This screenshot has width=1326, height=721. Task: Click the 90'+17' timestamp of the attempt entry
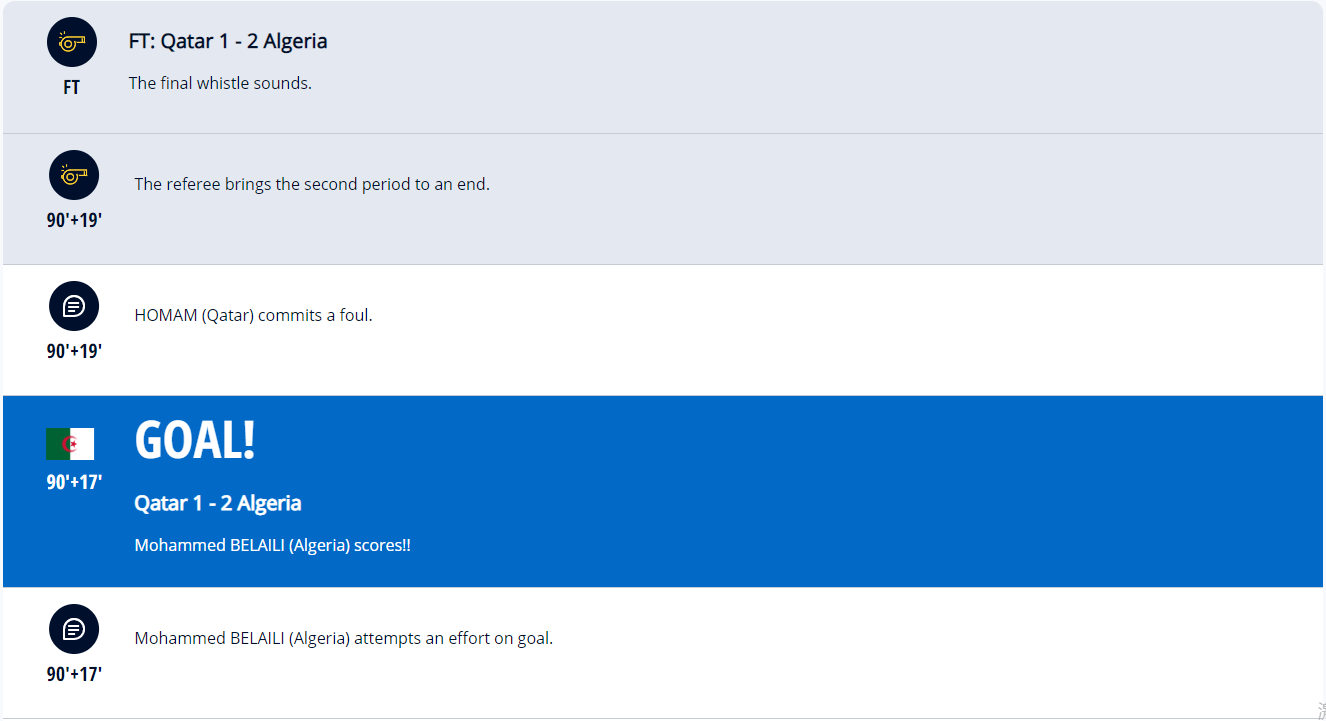tap(74, 674)
